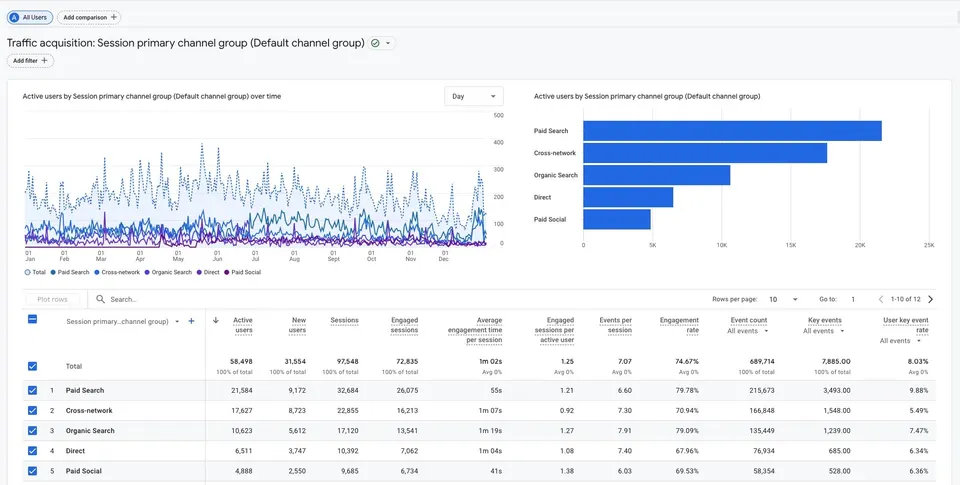Toggle the select-all rows header checkbox

tap(32, 319)
